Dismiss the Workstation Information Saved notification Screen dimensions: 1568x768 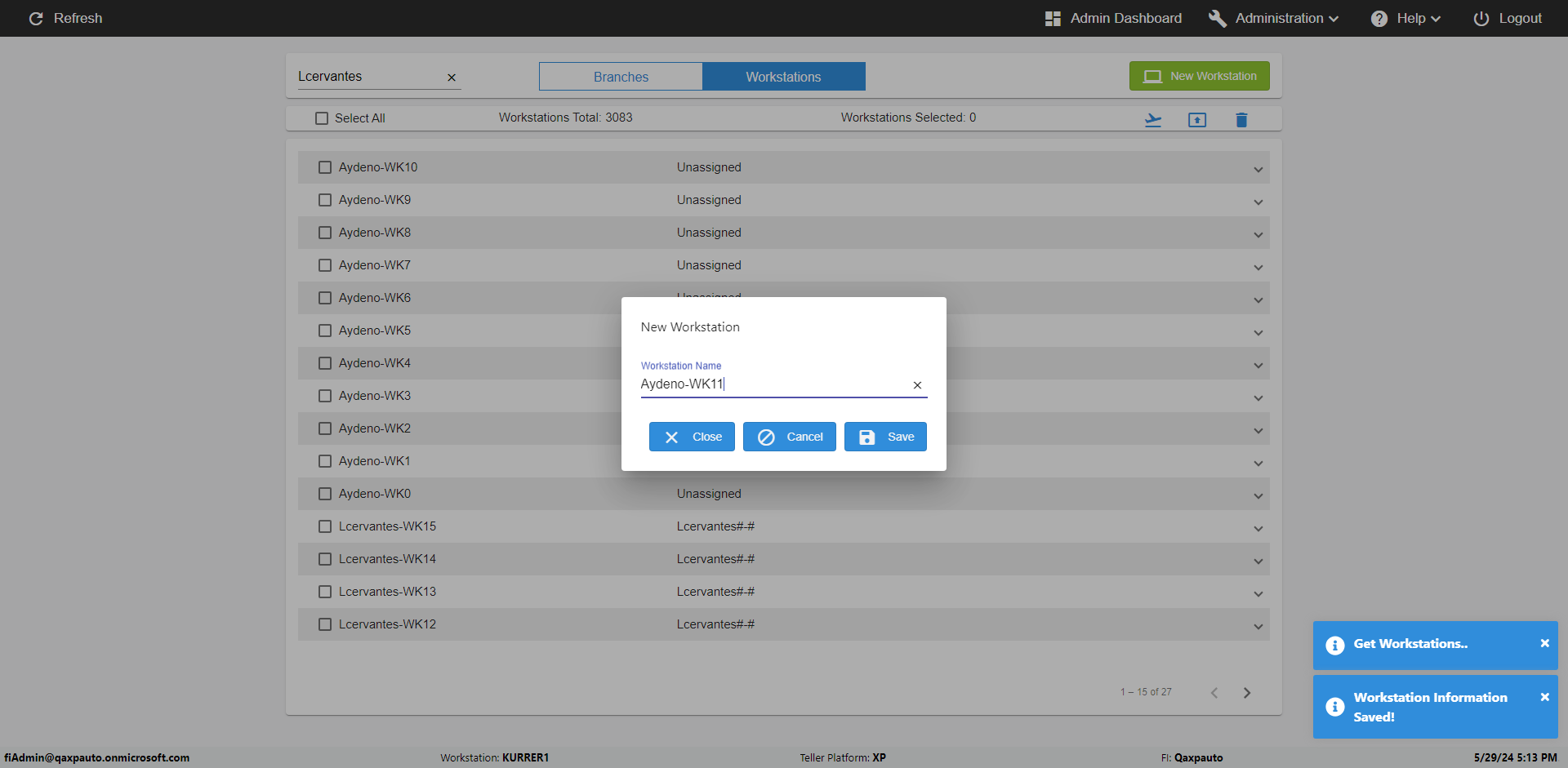pyautogui.click(x=1544, y=697)
